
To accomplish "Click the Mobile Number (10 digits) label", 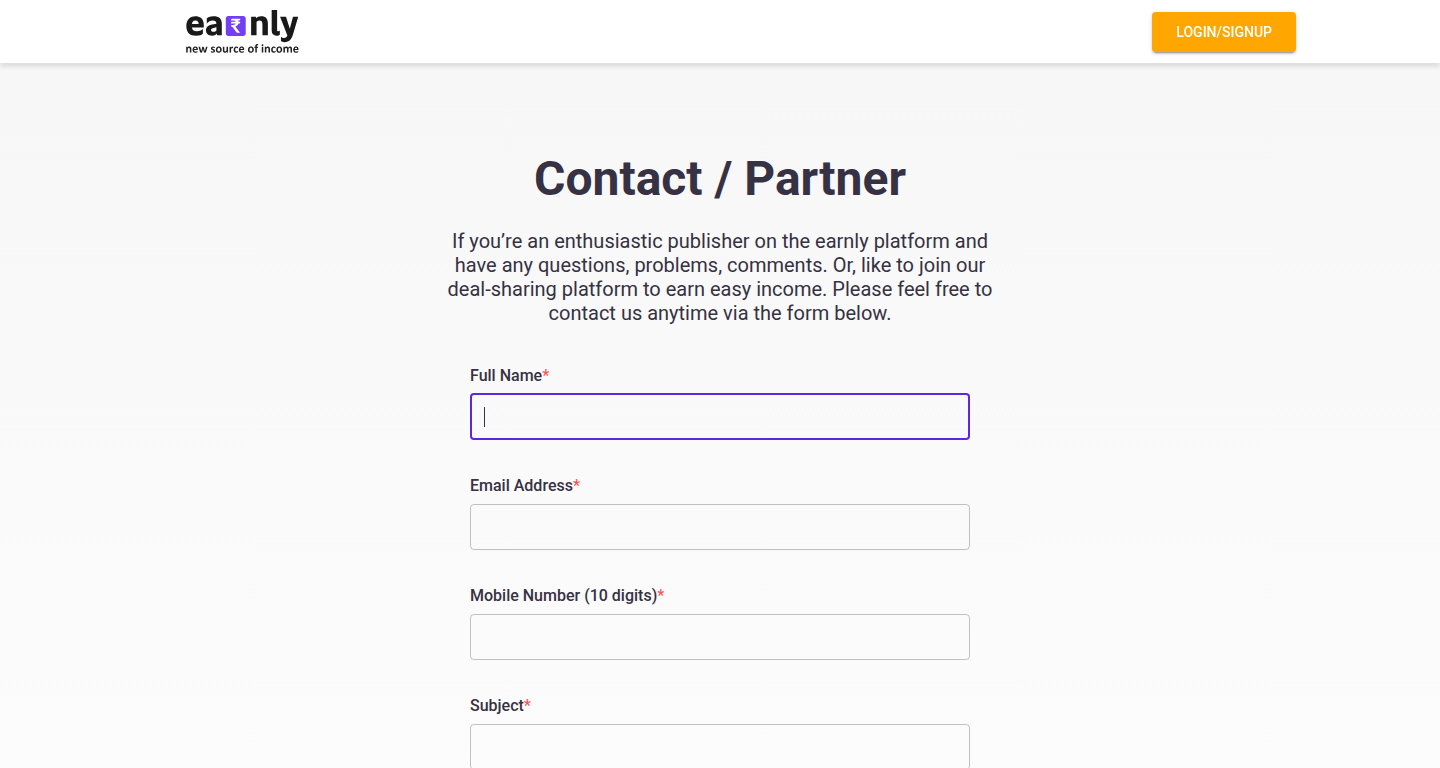I will click(x=563, y=595).
